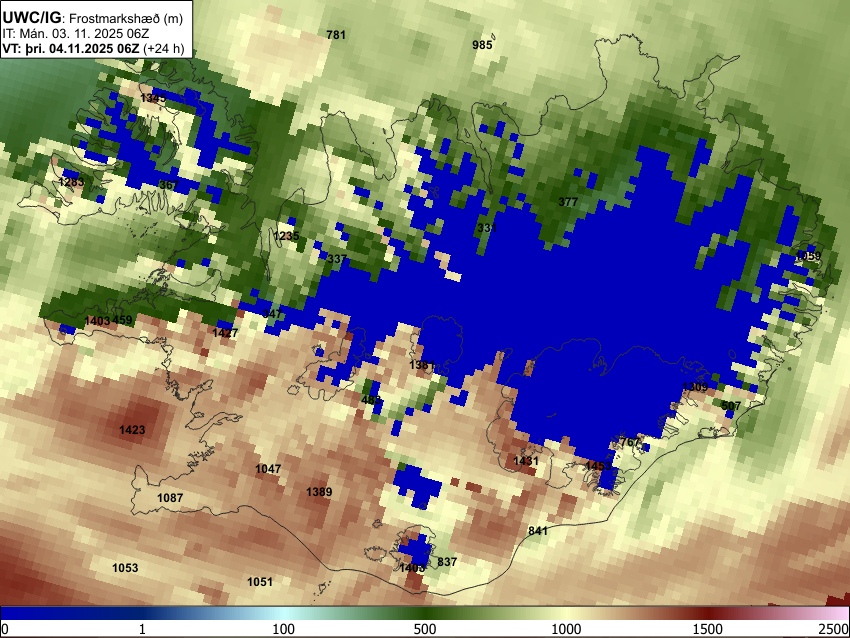Click the map value 1047

click(268, 468)
